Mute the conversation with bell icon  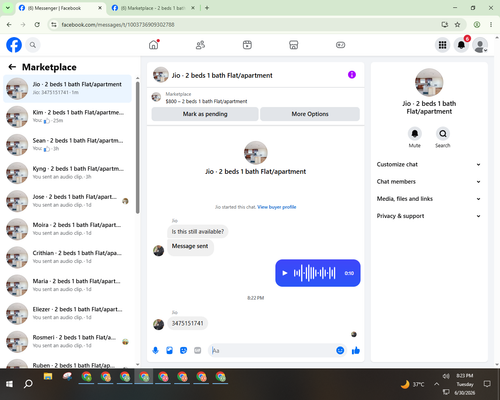pyautogui.click(x=415, y=134)
